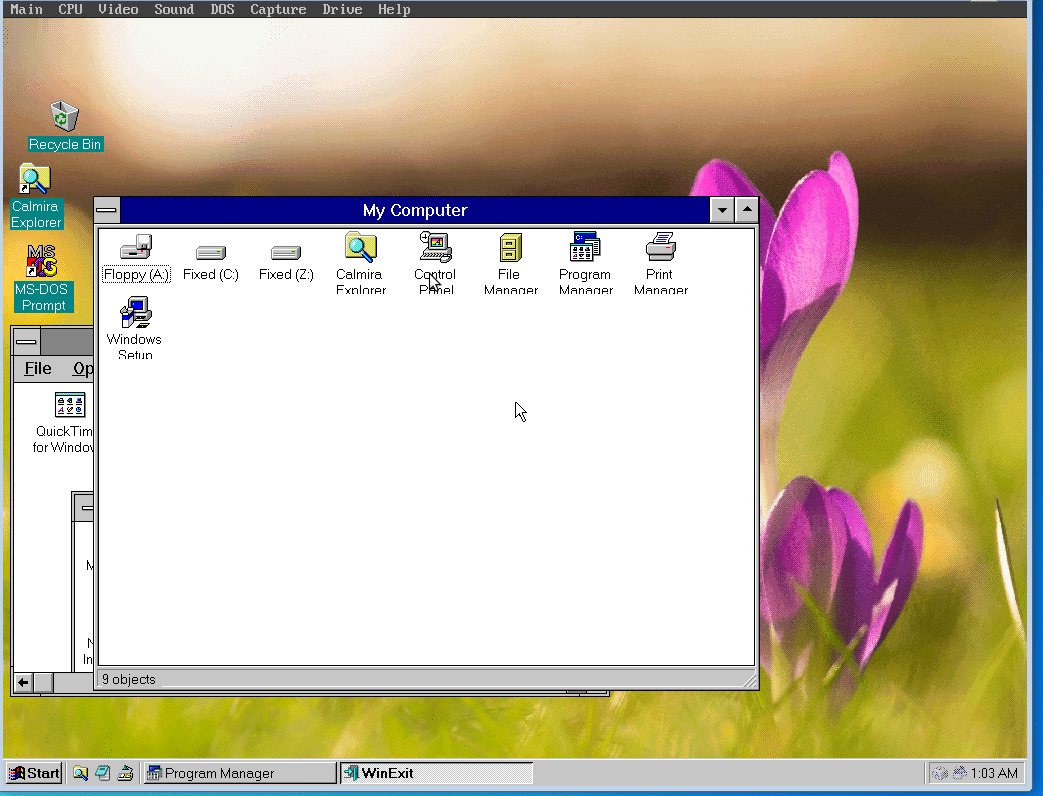Open the Floppy (A:) drive icon
Image resolution: width=1043 pixels, height=796 pixels.
coord(136,247)
